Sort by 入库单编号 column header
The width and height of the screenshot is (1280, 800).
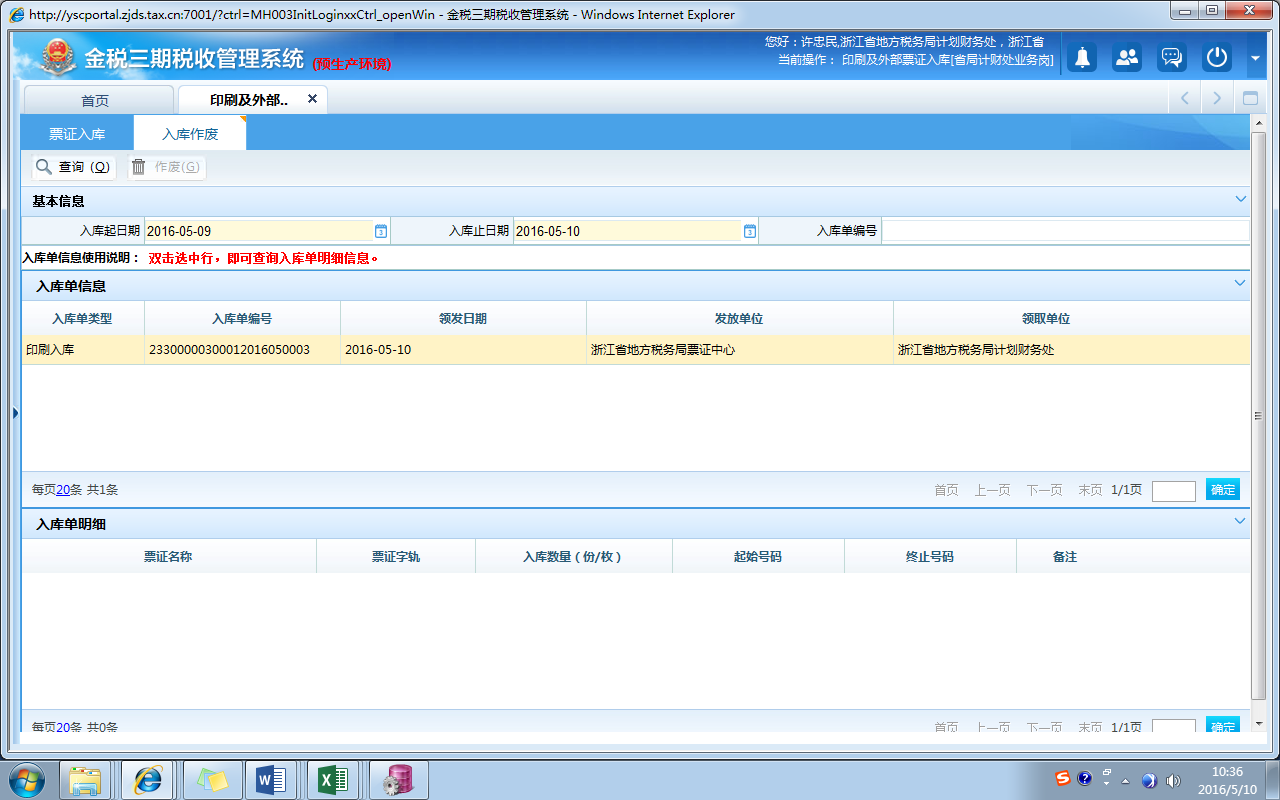[x=242, y=319]
